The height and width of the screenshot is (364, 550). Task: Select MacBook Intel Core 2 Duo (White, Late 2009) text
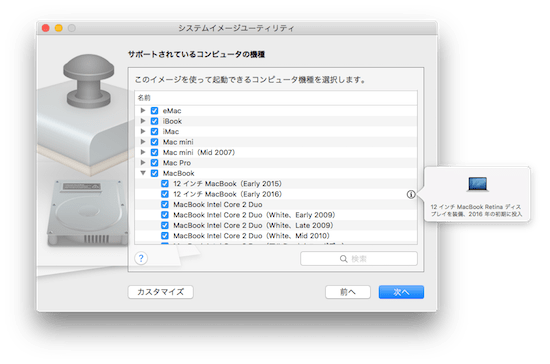(x=253, y=225)
